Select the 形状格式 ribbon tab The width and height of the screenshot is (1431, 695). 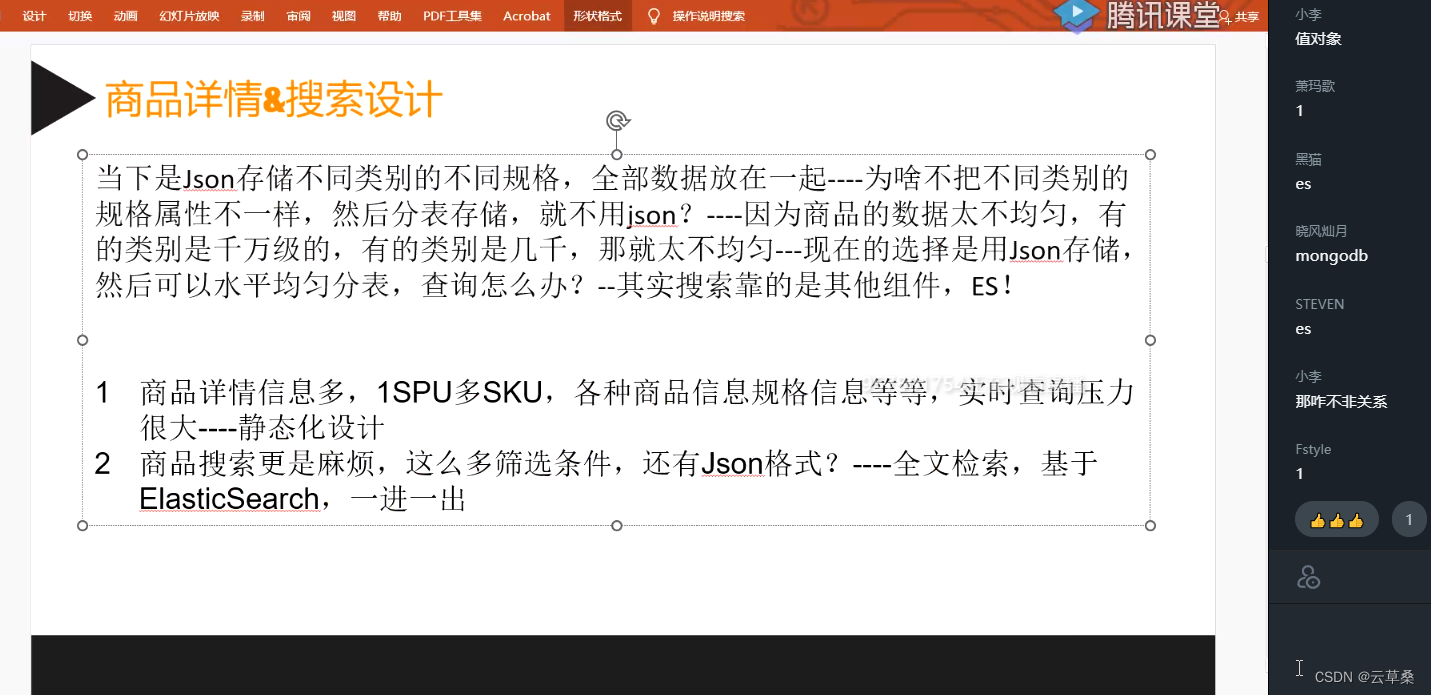tap(598, 16)
